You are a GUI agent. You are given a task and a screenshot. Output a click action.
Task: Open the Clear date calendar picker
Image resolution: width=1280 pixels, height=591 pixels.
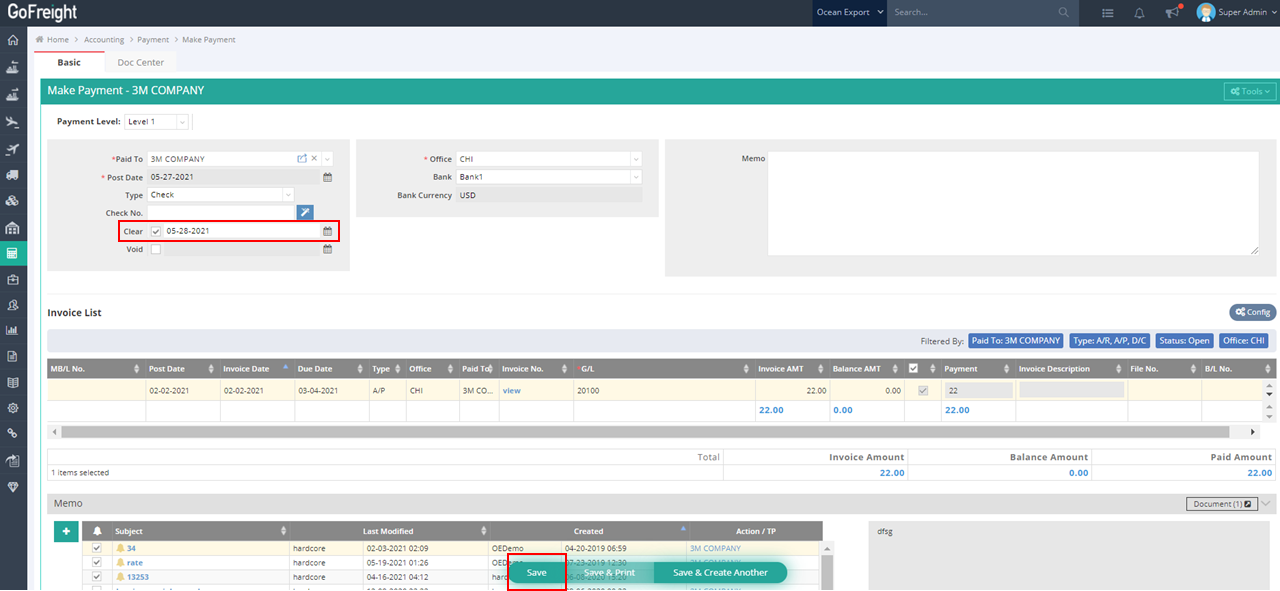click(327, 231)
